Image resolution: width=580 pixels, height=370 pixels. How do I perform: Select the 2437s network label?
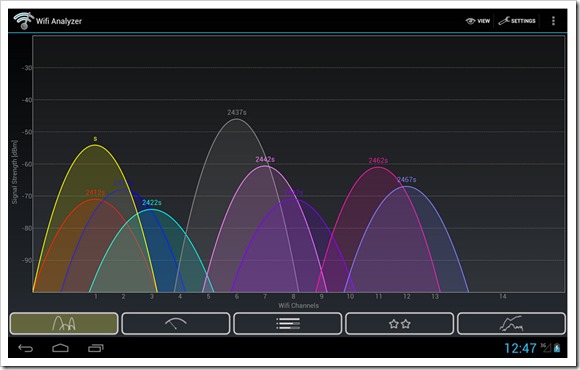click(x=237, y=112)
